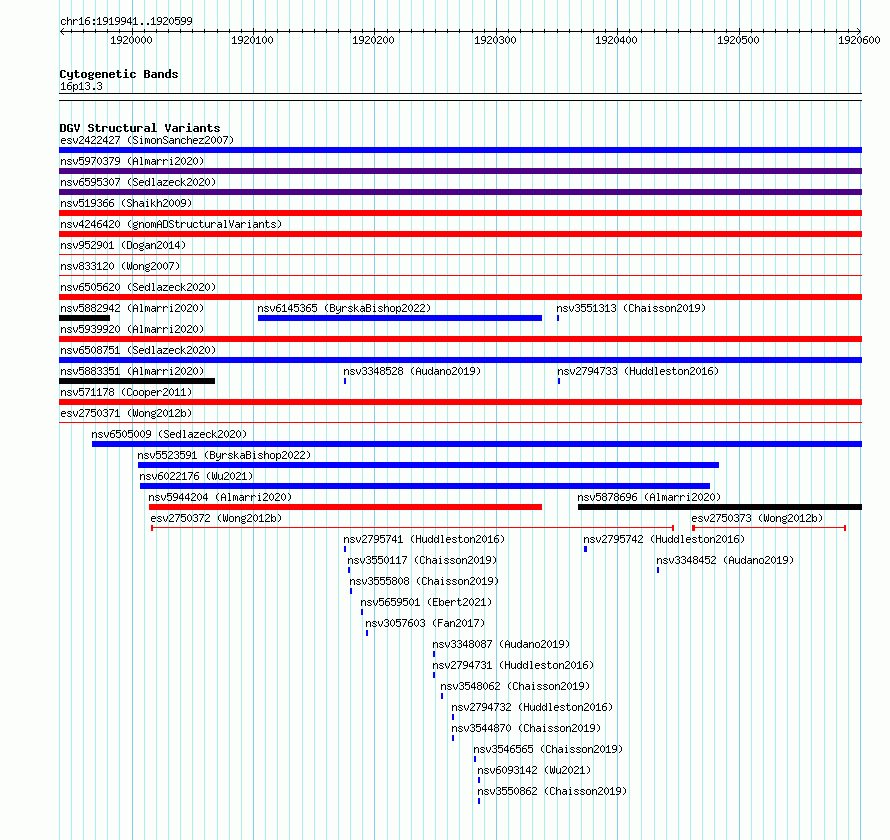Screen dimensions: 890x840
Task: Select the nsv6505620 (Sedlazeck2020) variant label
Action: [138, 287]
